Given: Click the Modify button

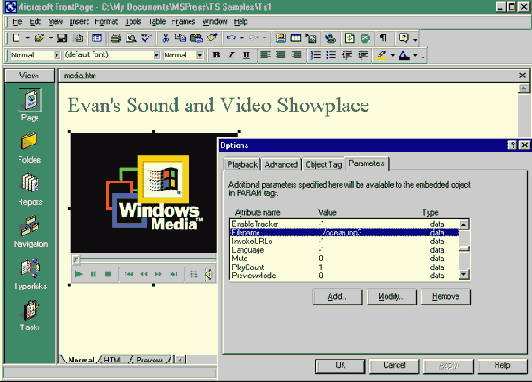Looking at the screenshot, I should [x=392, y=297].
